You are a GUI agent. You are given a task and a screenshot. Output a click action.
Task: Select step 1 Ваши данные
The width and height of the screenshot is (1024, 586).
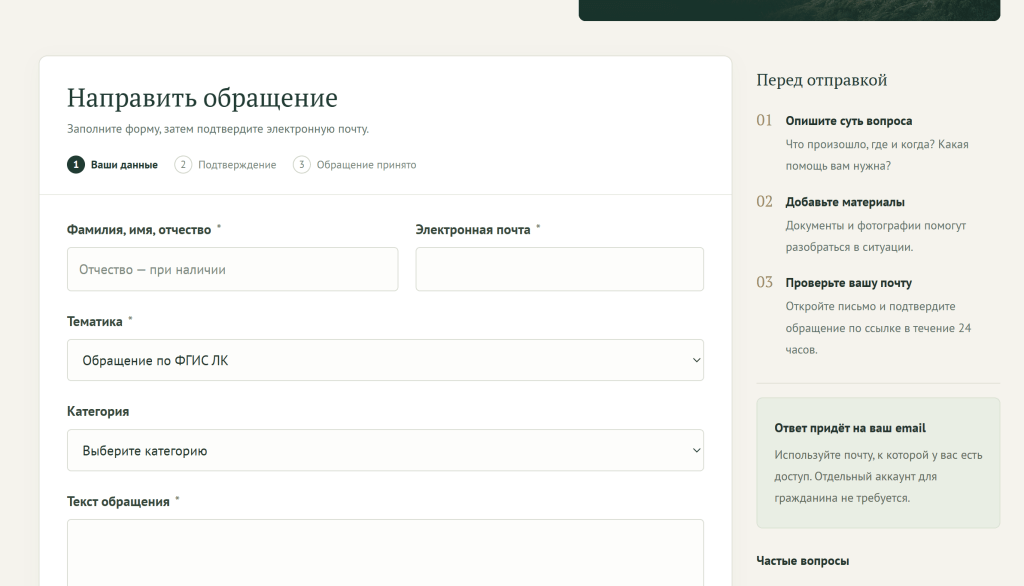[x=112, y=165]
